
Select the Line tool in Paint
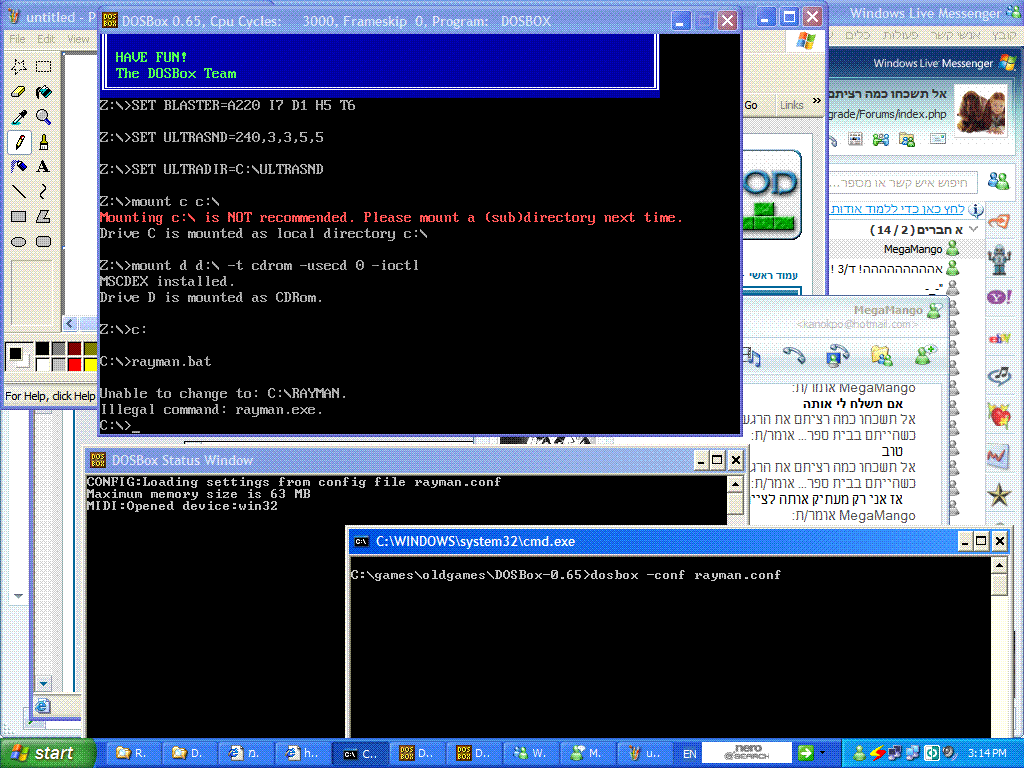coord(19,191)
